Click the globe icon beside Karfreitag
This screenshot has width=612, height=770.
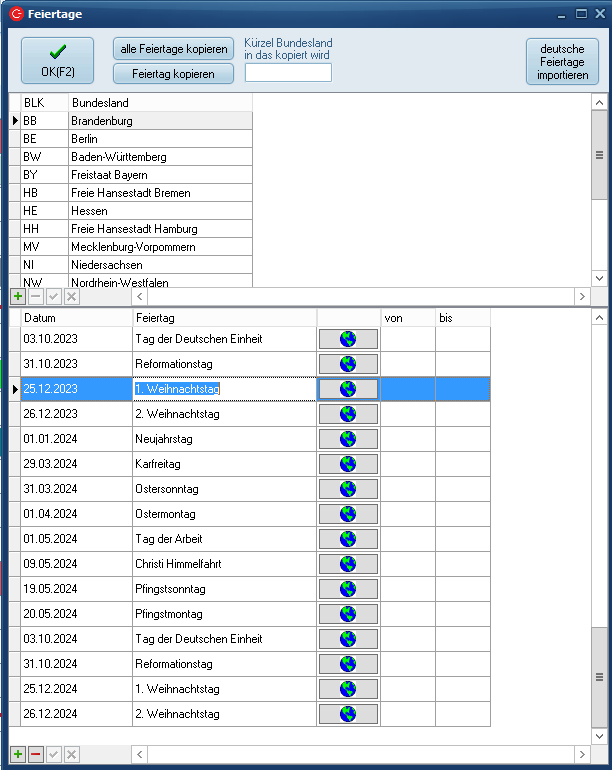[348, 464]
